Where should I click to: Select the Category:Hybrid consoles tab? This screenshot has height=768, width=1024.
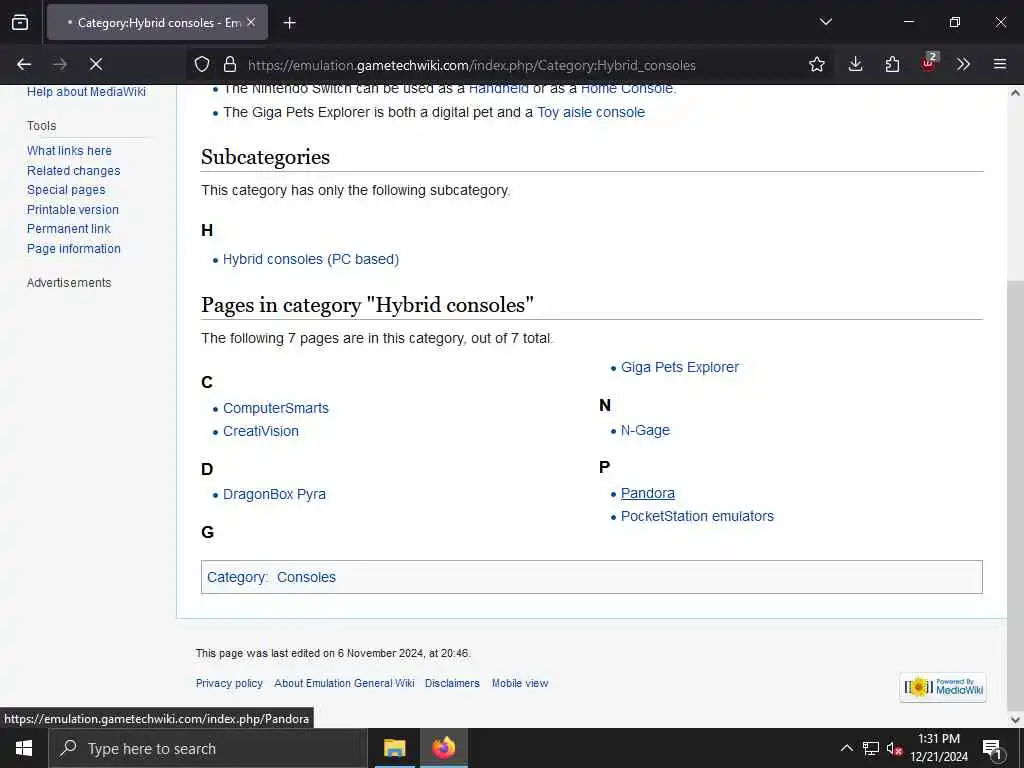tap(157, 22)
